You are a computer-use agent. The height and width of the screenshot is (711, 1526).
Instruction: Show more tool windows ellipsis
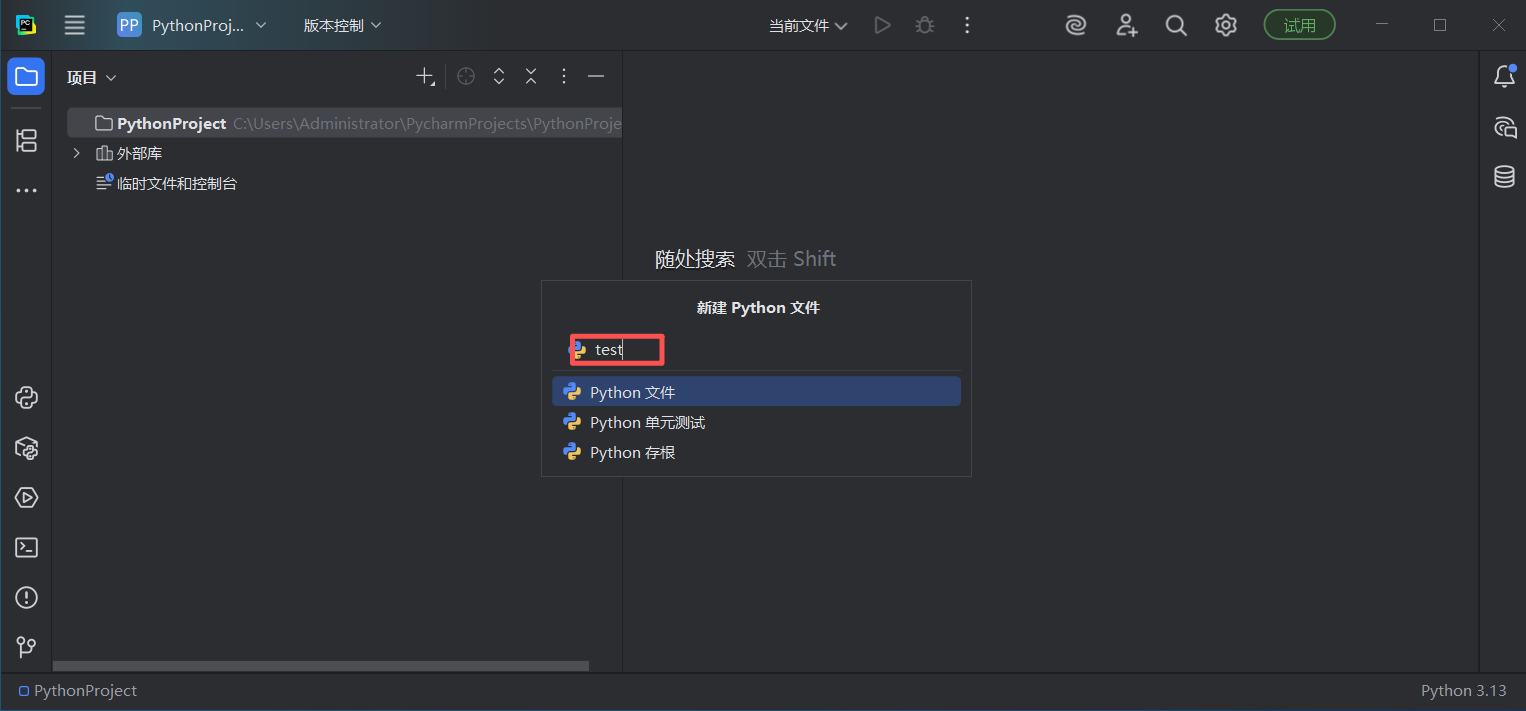point(26,190)
